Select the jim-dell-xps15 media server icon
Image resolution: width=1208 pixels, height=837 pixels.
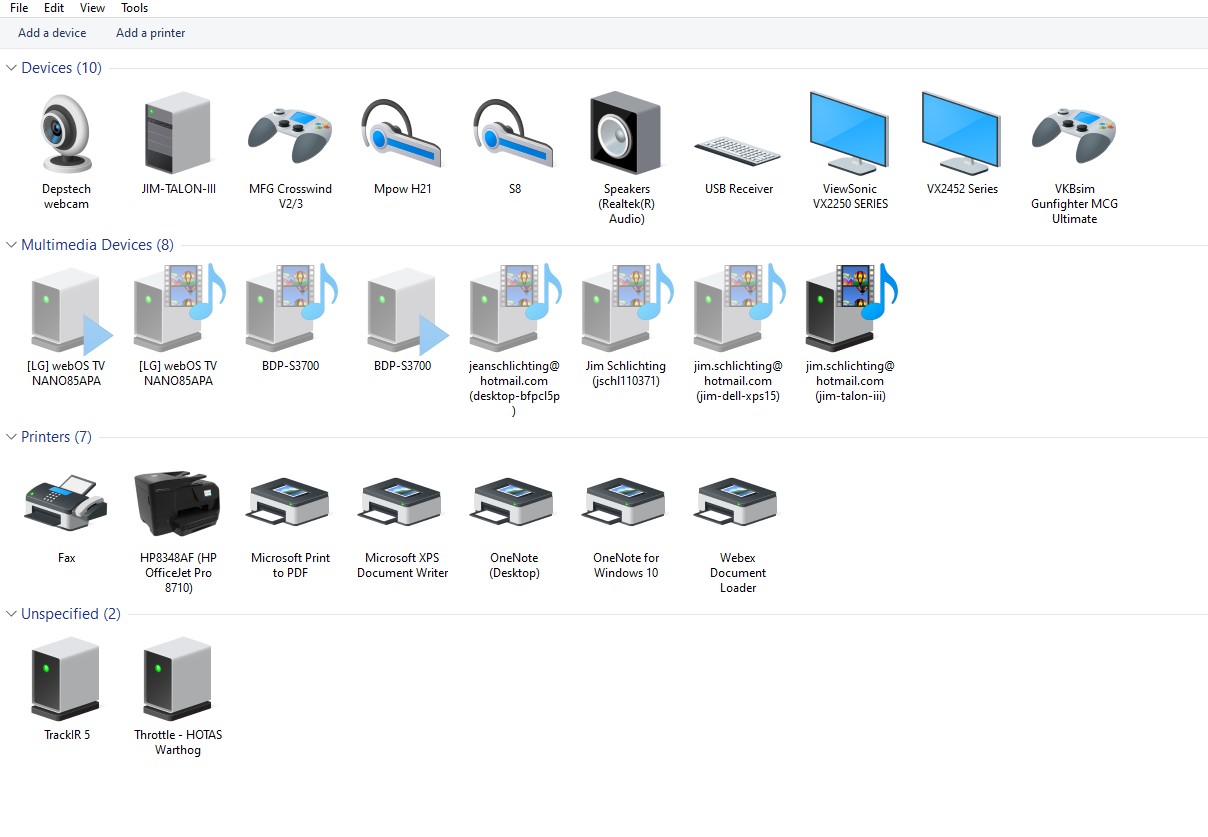738,310
